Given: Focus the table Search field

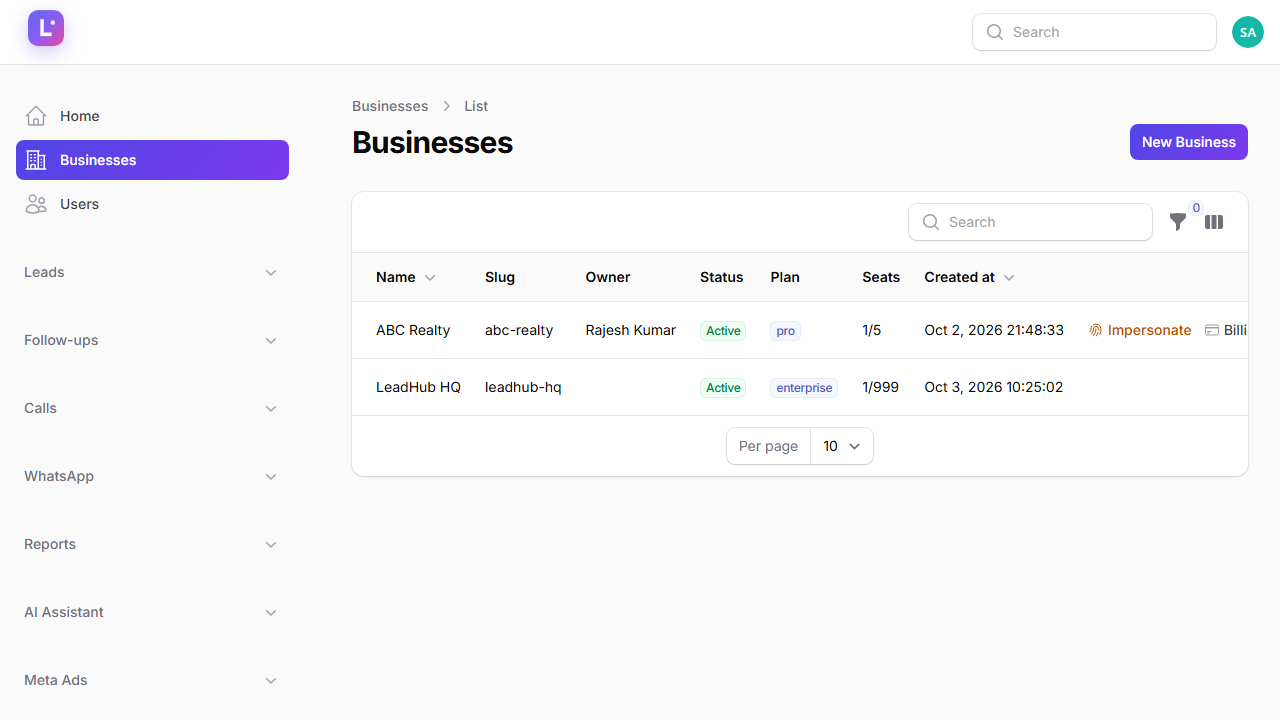Looking at the screenshot, I should coord(1030,222).
